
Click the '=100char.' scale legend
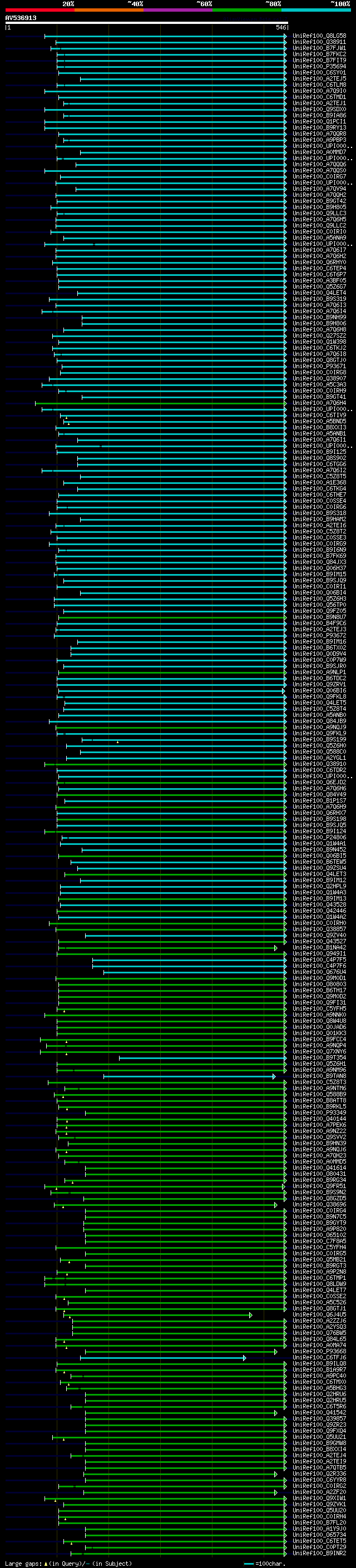[x=264, y=1564]
